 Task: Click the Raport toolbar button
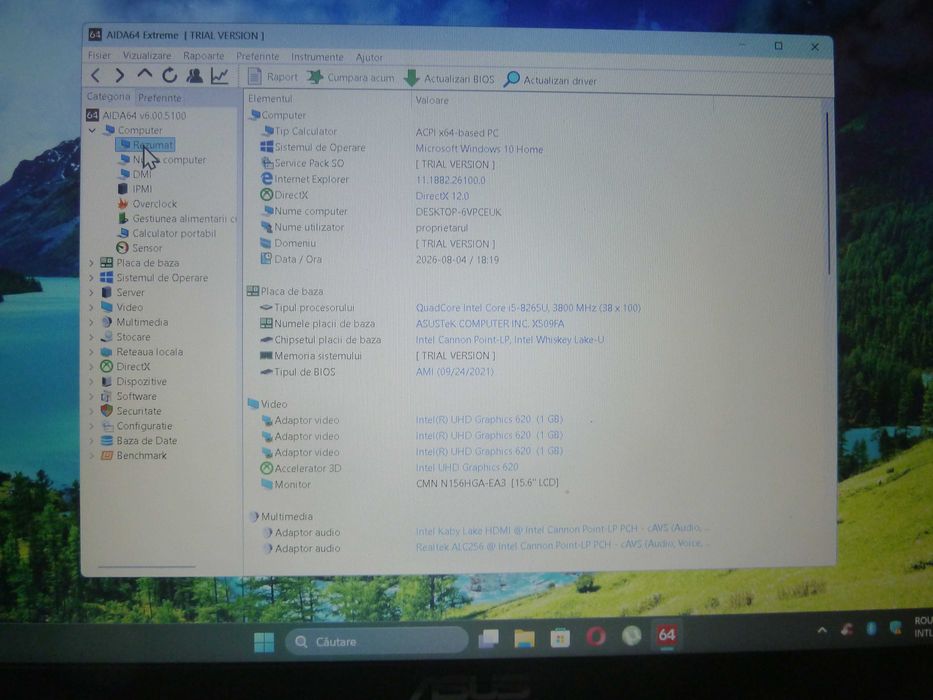273,77
